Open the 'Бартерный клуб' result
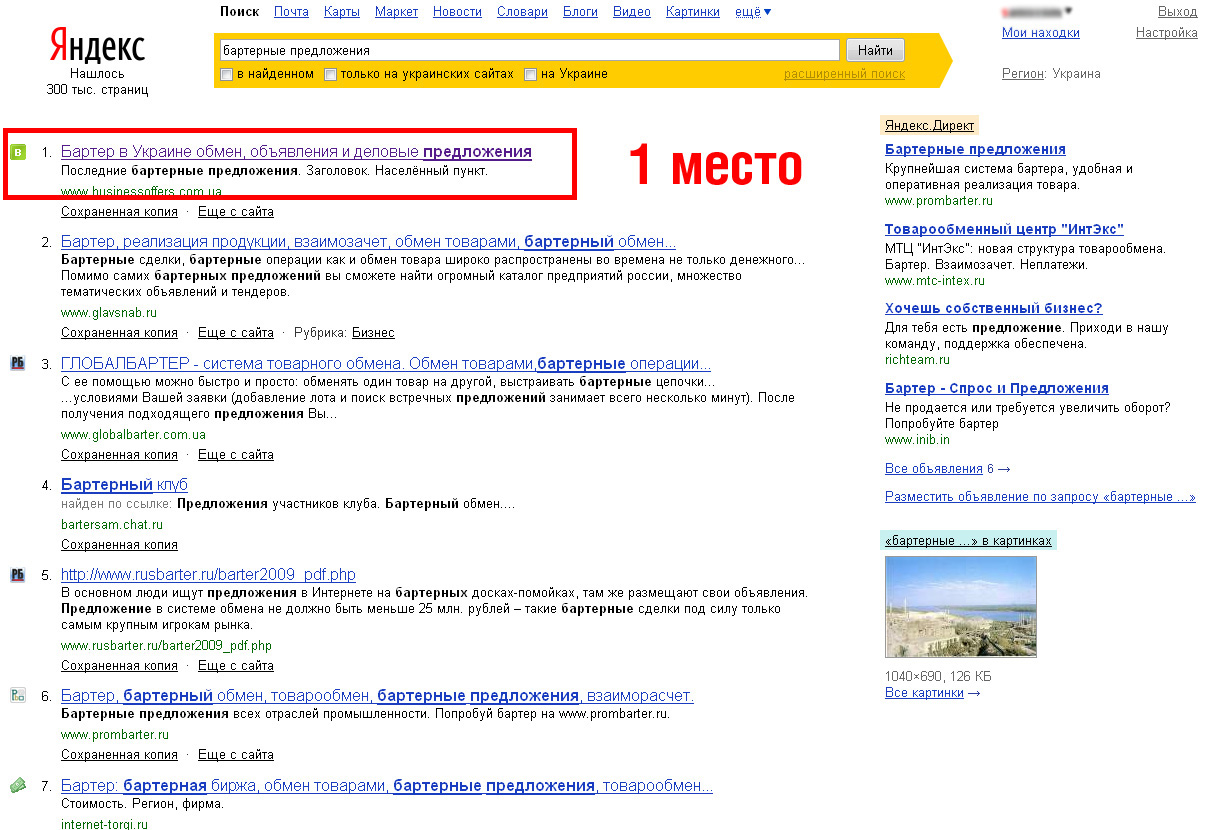1218x830 pixels. [124, 485]
